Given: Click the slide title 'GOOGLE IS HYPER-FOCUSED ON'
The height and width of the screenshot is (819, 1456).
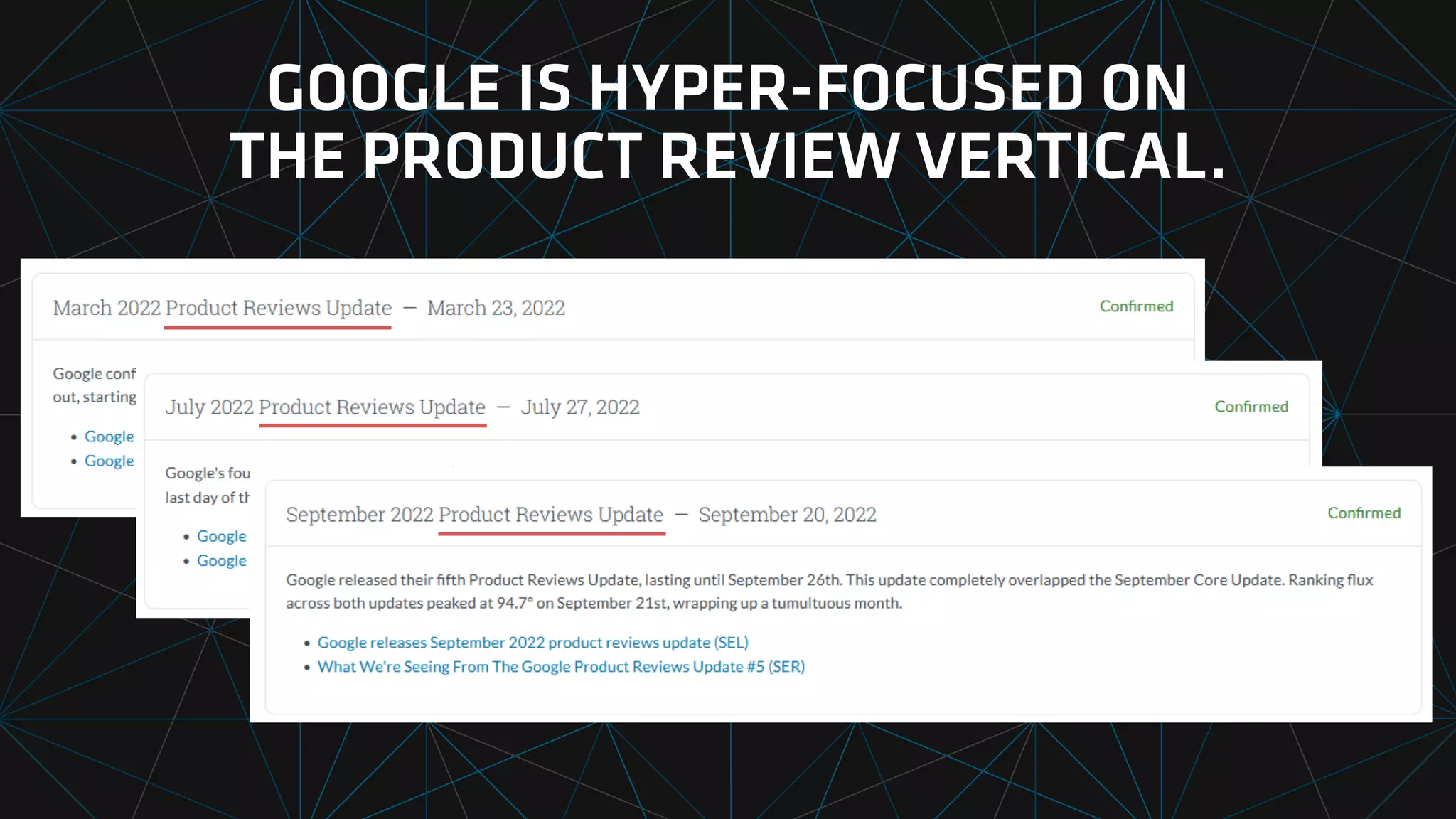Looking at the screenshot, I should click(x=727, y=87).
